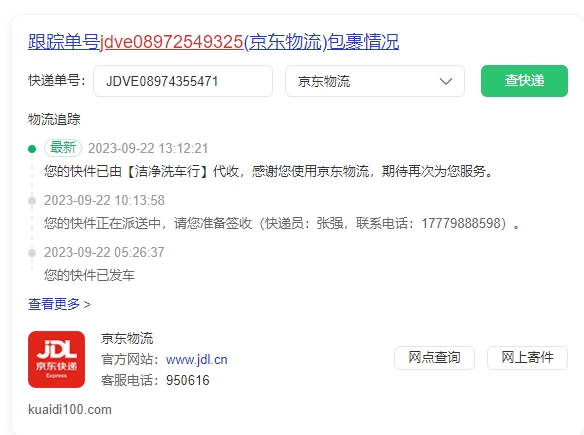Viewport: 584px width, 435px height.
Task: Click the 网点查询 button
Action: tap(434, 358)
